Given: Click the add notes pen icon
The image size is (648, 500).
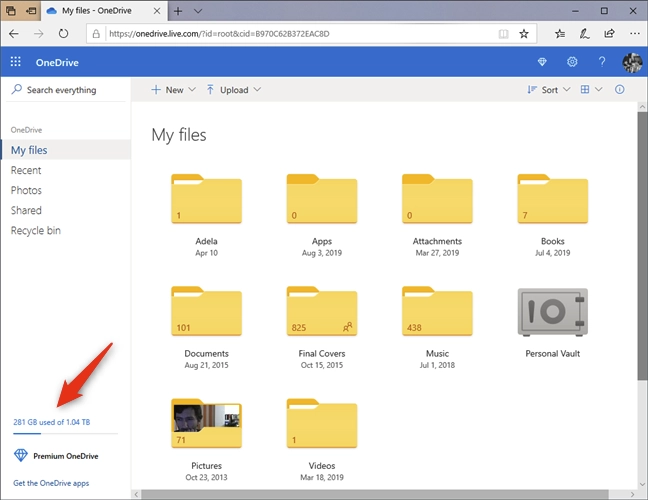Looking at the screenshot, I should [584, 34].
